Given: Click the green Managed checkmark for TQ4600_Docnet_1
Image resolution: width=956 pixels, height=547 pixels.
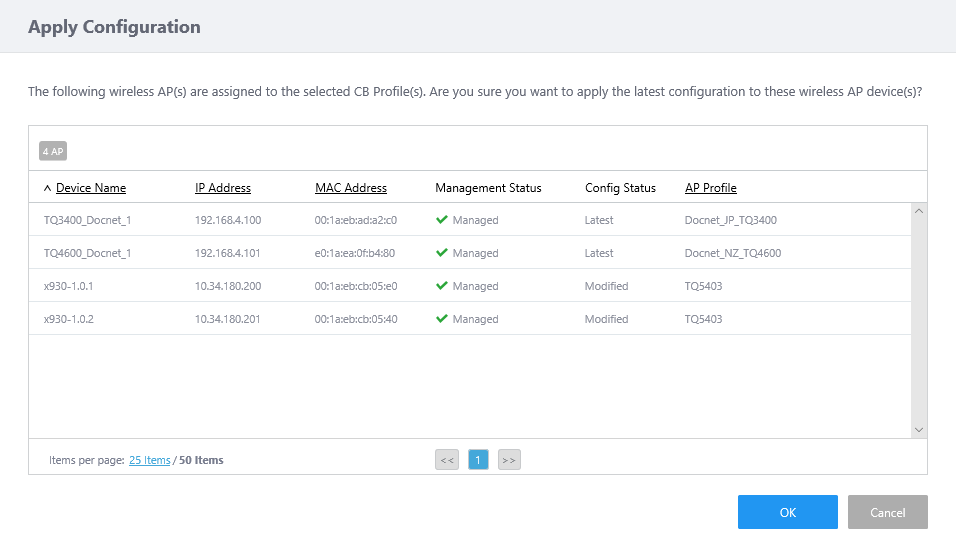Looking at the screenshot, I should coord(441,253).
